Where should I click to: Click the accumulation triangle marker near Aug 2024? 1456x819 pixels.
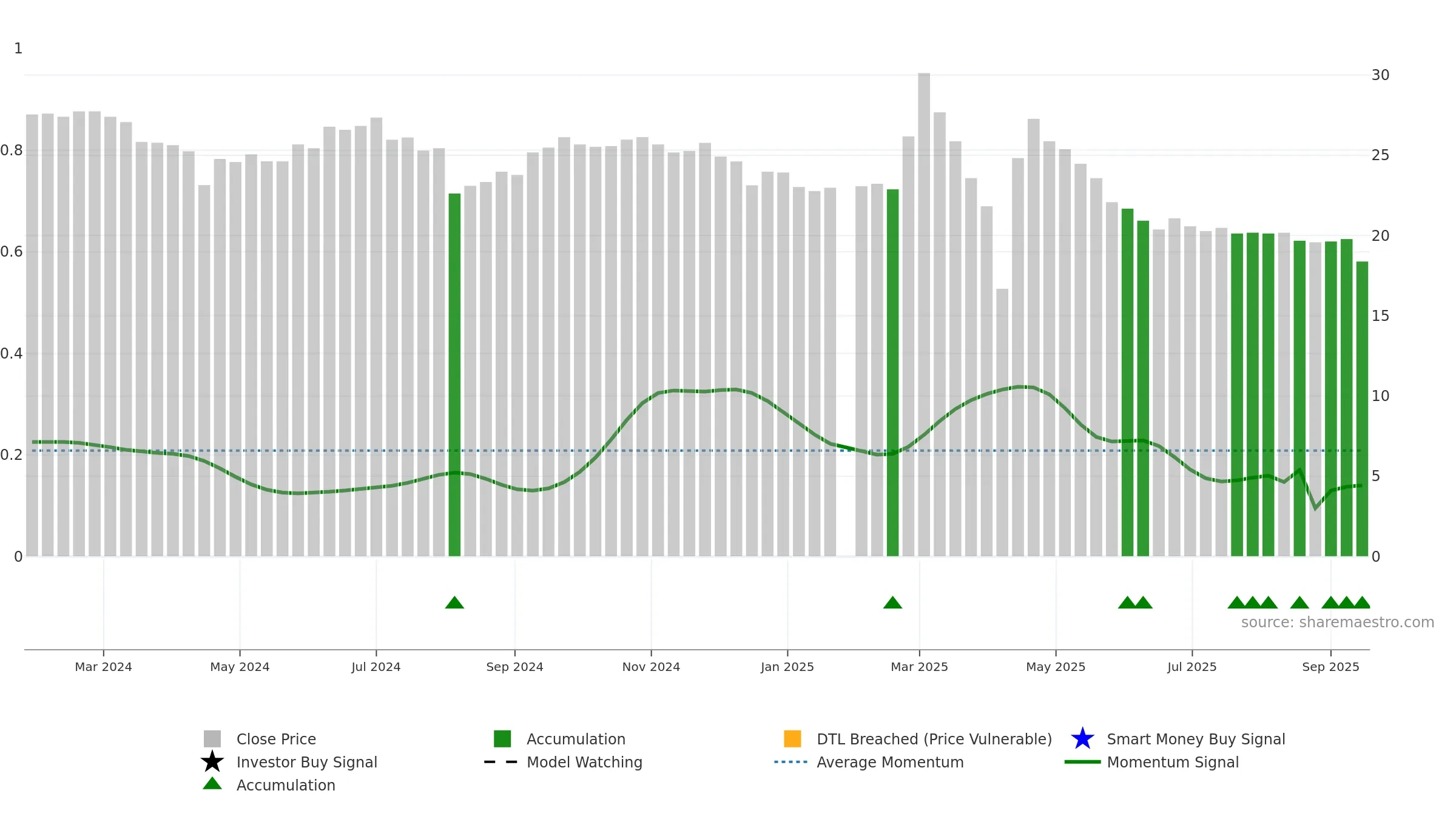tap(454, 602)
